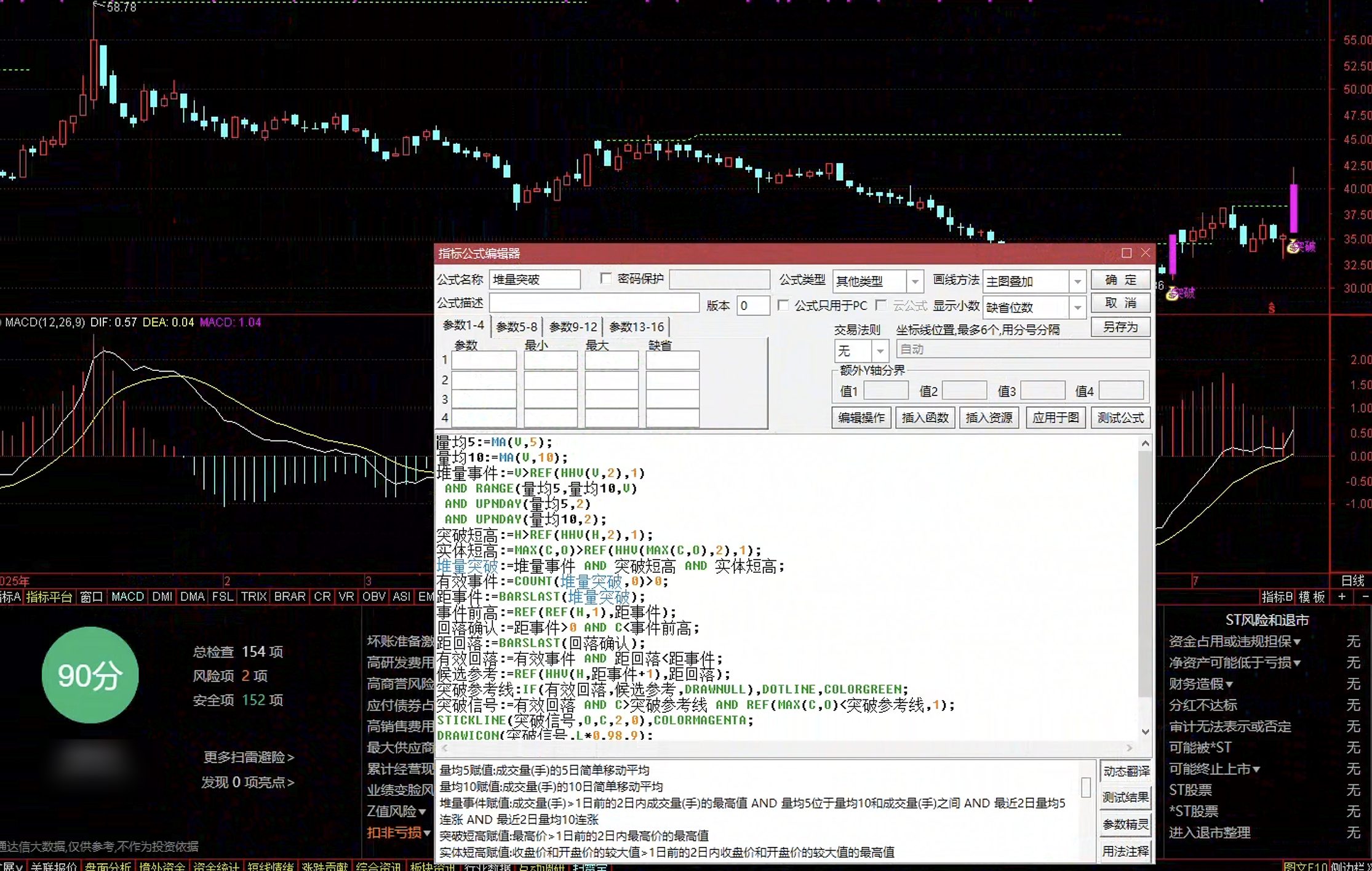1372x871 pixels.
Task: Focus the 公式描述 input field
Action: click(x=594, y=303)
